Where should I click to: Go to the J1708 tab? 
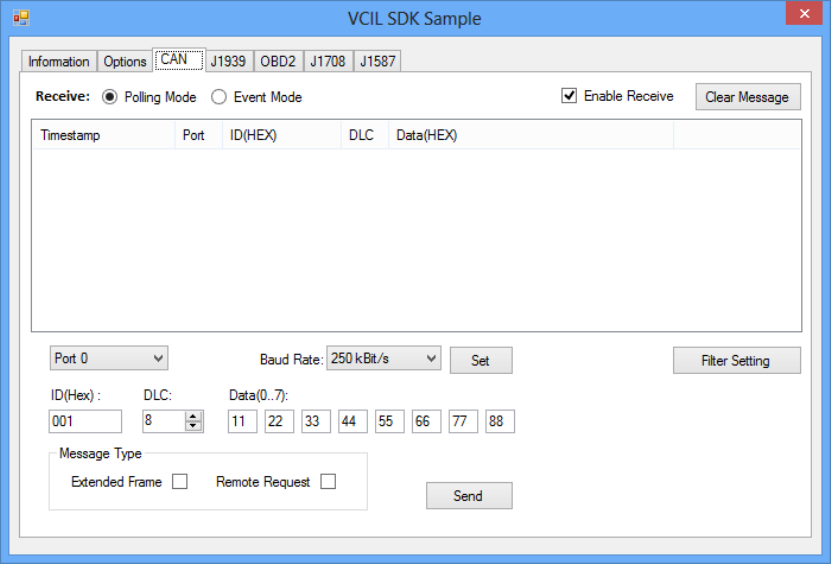tap(328, 61)
